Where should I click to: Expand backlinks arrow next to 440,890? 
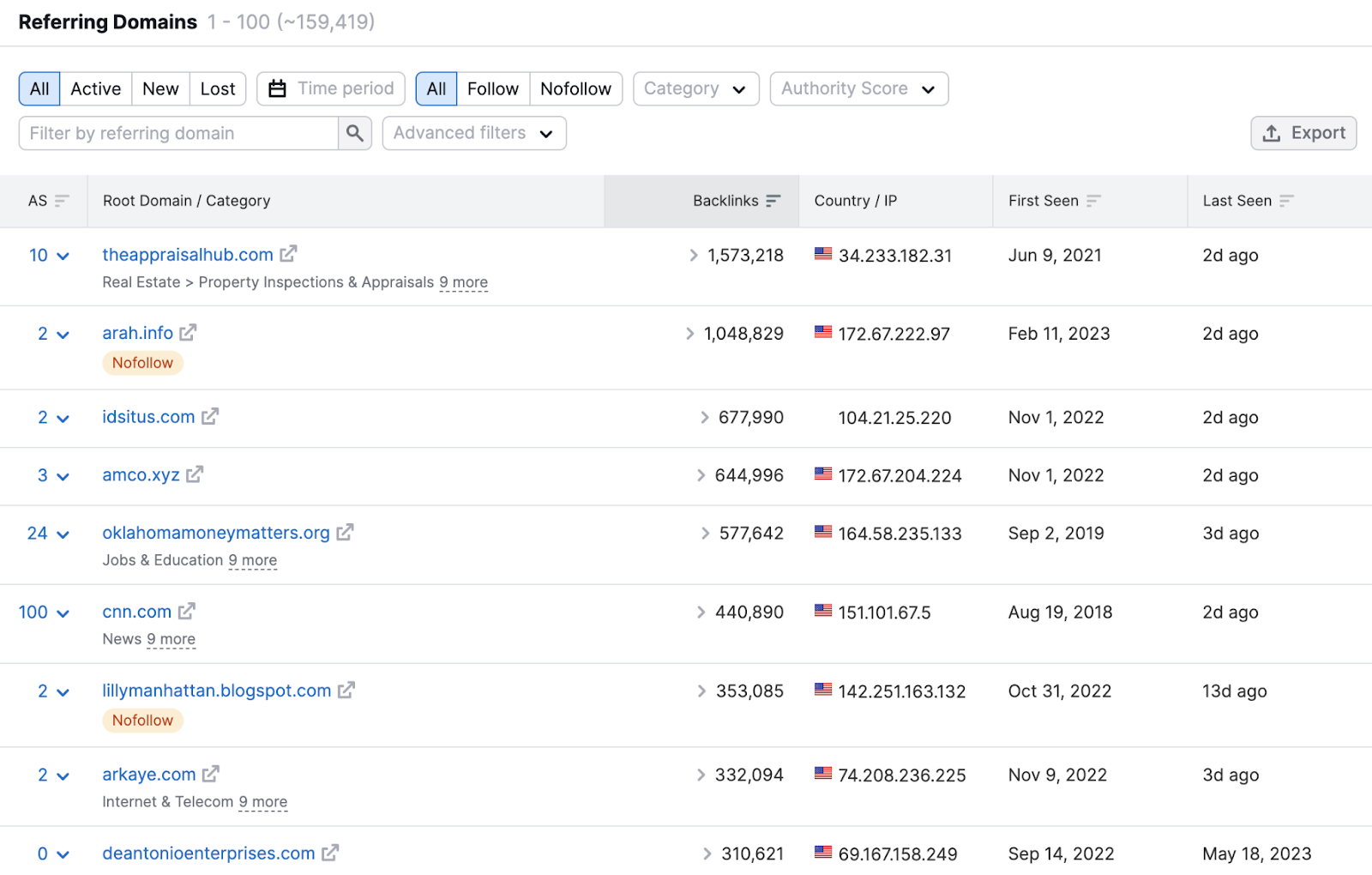[701, 612]
